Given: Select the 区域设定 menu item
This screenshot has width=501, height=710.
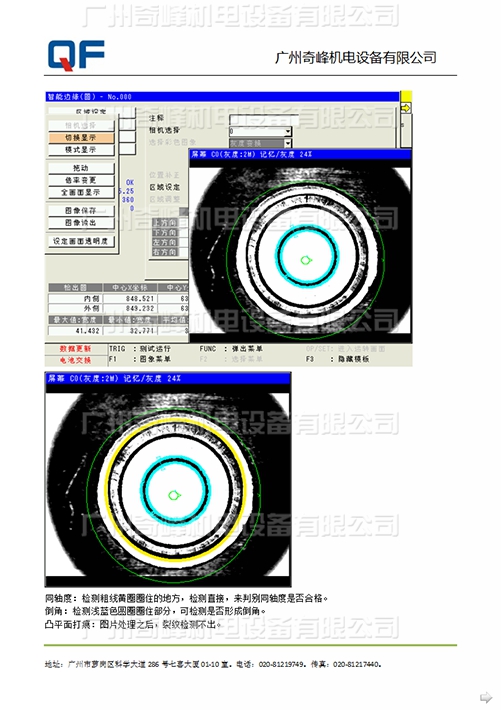Looking at the screenshot, I should [164, 187].
